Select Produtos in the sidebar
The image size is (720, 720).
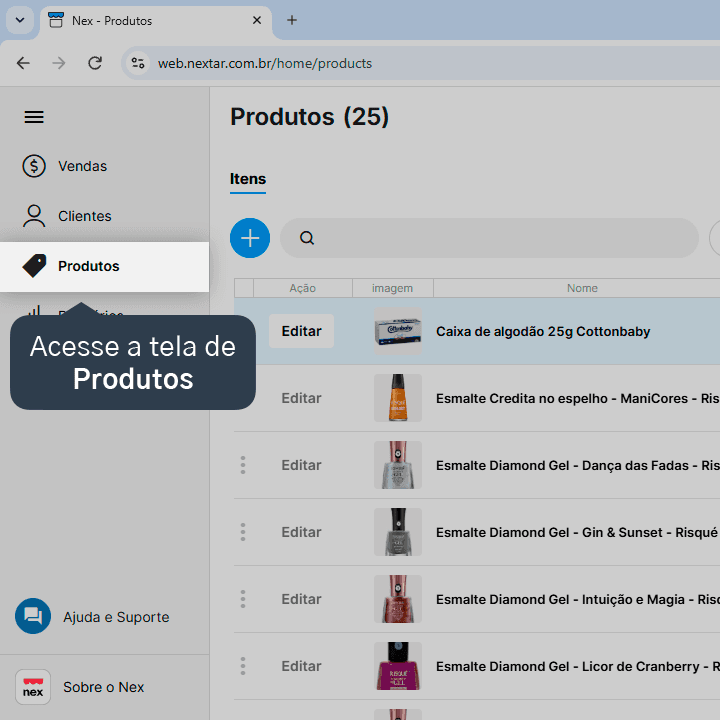(x=104, y=266)
